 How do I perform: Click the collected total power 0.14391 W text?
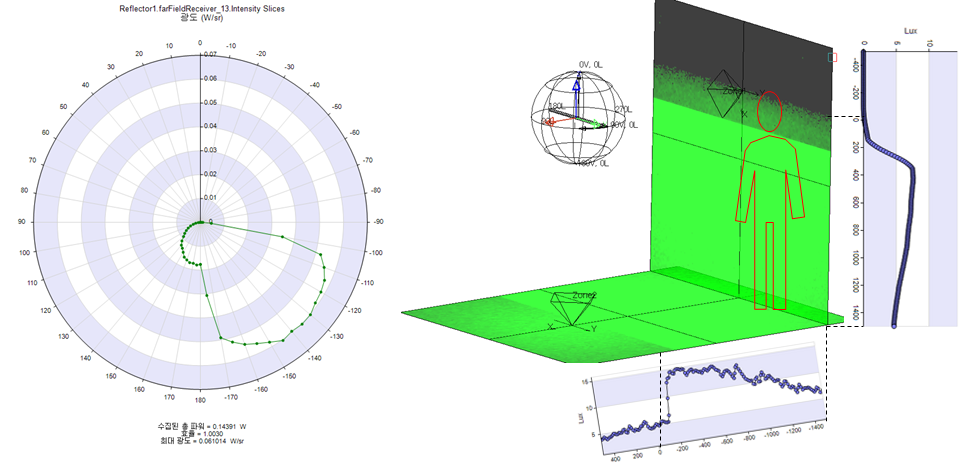(x=200, y=424)
